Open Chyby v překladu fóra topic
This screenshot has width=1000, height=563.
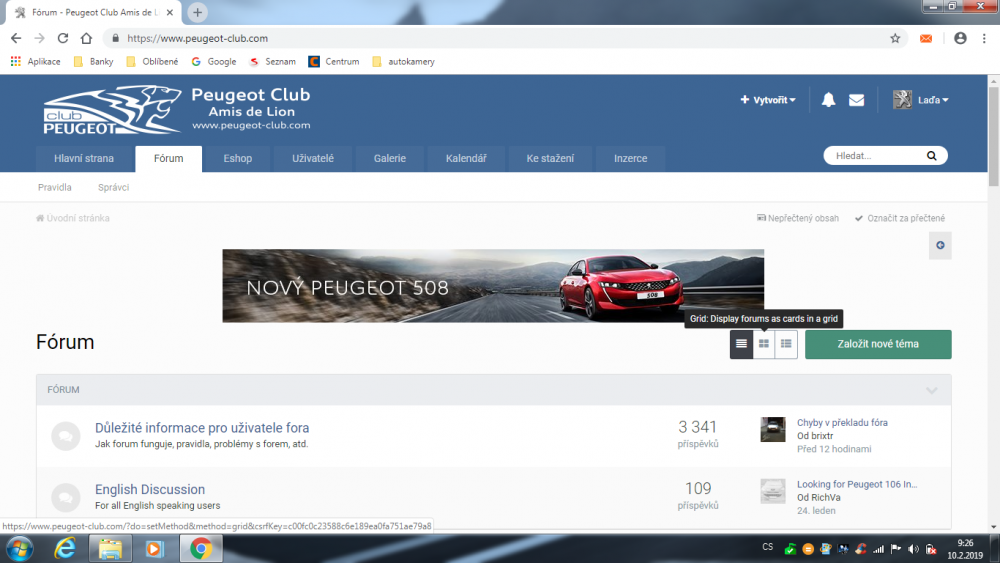842,423
